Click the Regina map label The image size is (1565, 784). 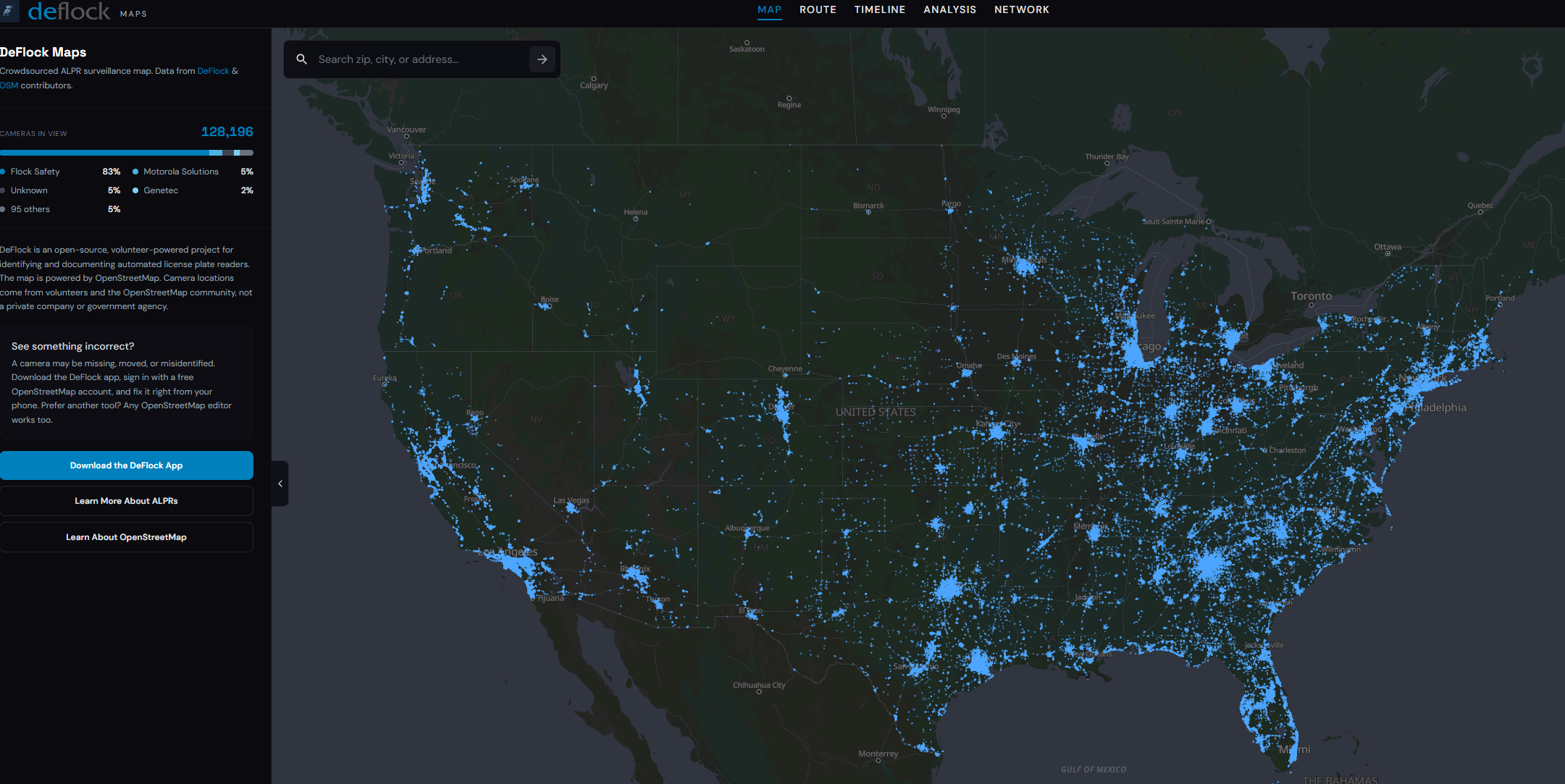(x=789, y=105)
